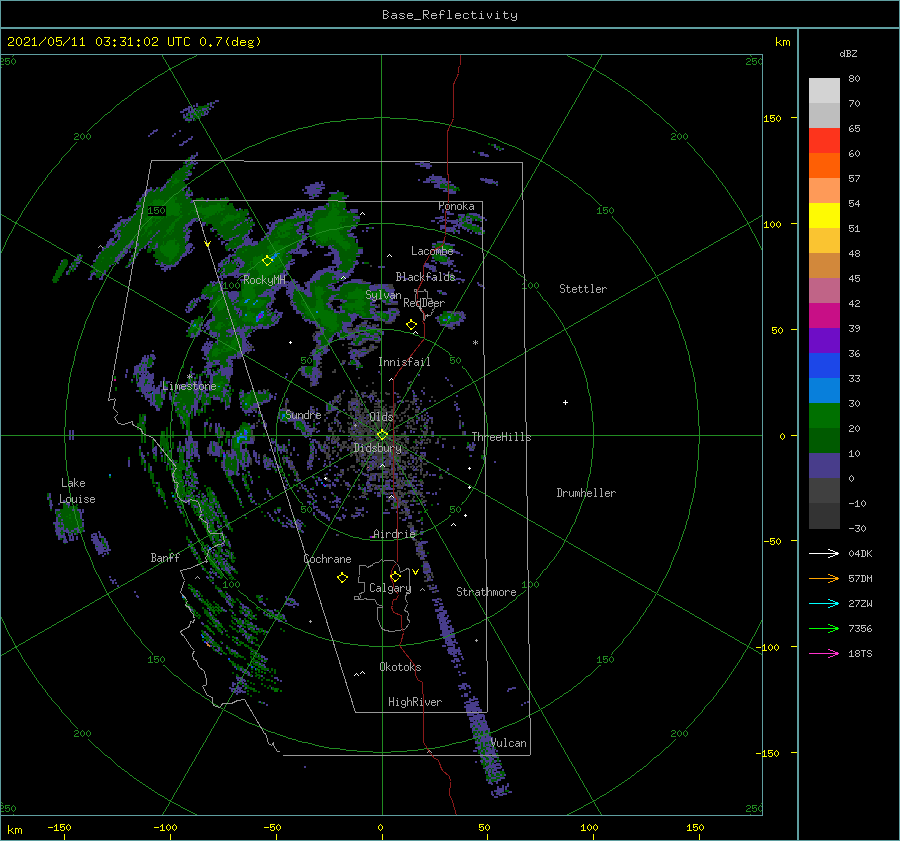Pick the green 20 dBZ color swatch
The image size is (900, 841).
[824, 416]
